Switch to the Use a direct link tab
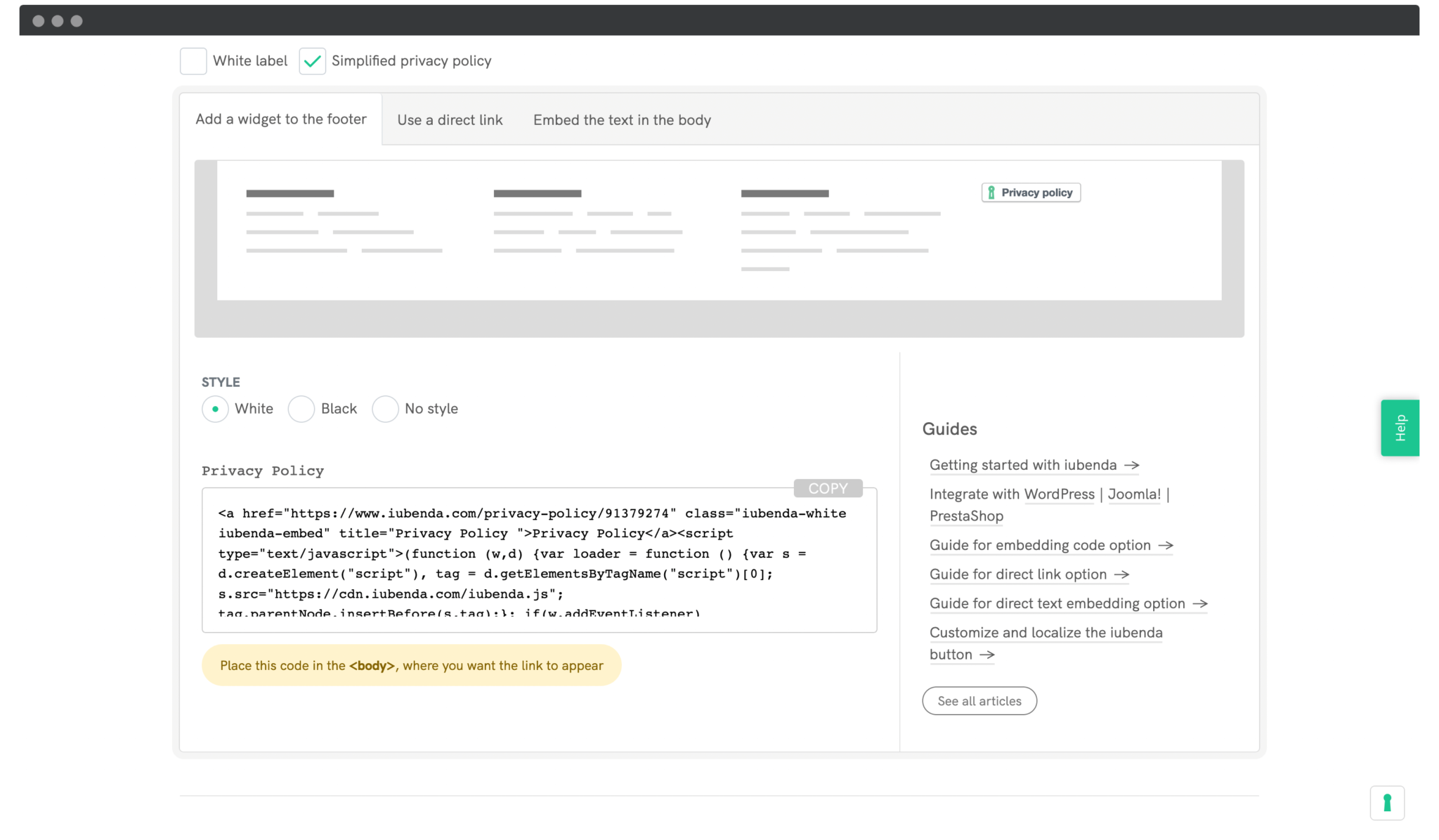Screen dimensions: 1439x840 [449, 119]
